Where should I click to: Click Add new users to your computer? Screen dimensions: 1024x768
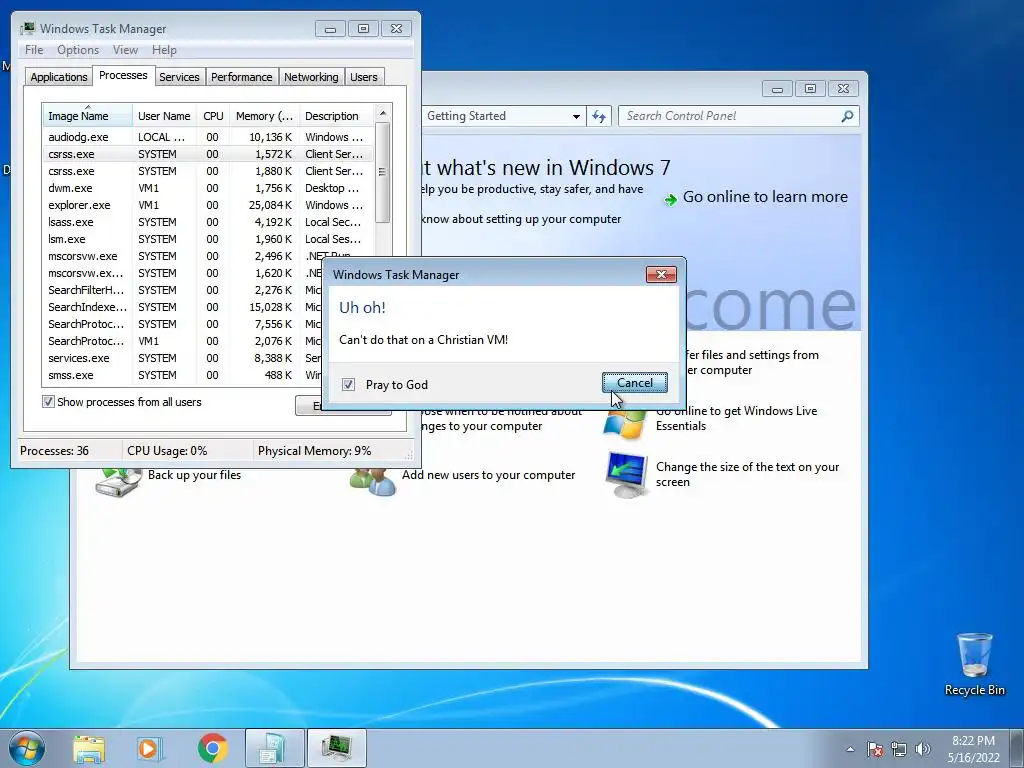coord(488,475)
